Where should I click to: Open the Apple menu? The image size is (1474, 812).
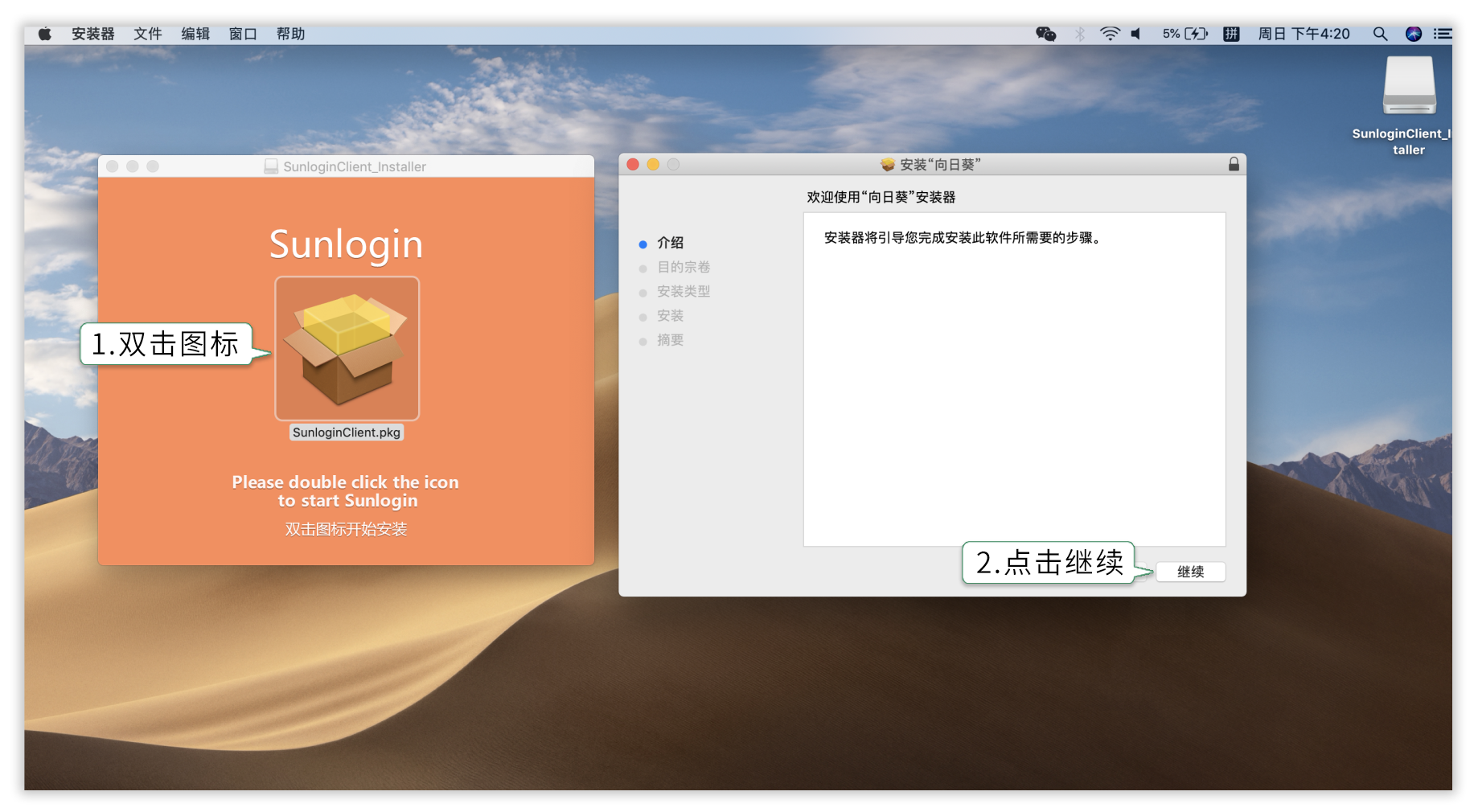45,34
